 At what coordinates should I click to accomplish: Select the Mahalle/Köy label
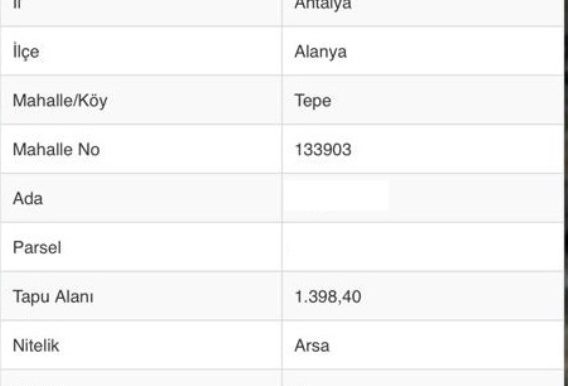coord(60,101)
